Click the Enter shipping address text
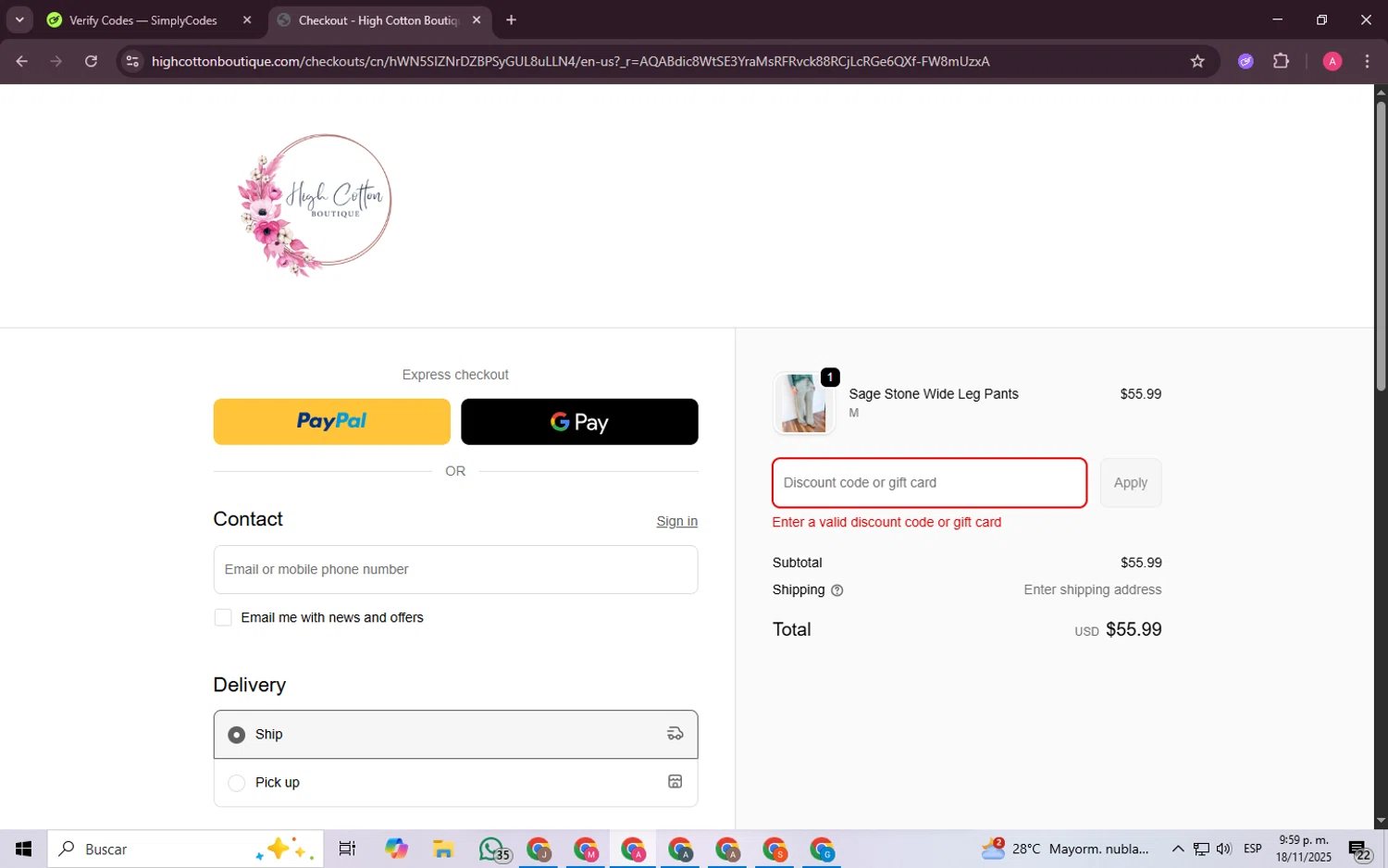The height and width of the screenshot is (868, 1388). pyautogui.click(x=1092, y=590)
